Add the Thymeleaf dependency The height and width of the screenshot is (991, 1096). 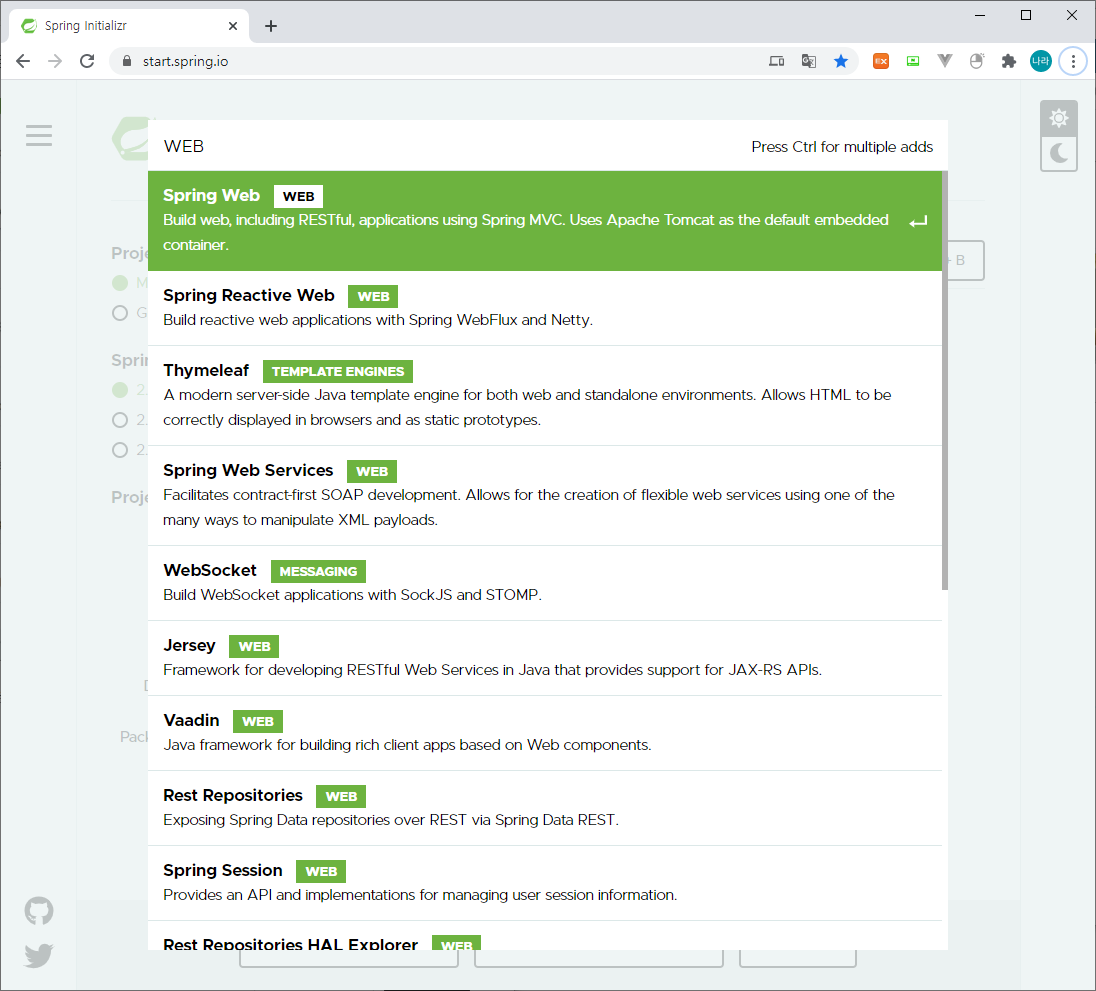[545, 396]
